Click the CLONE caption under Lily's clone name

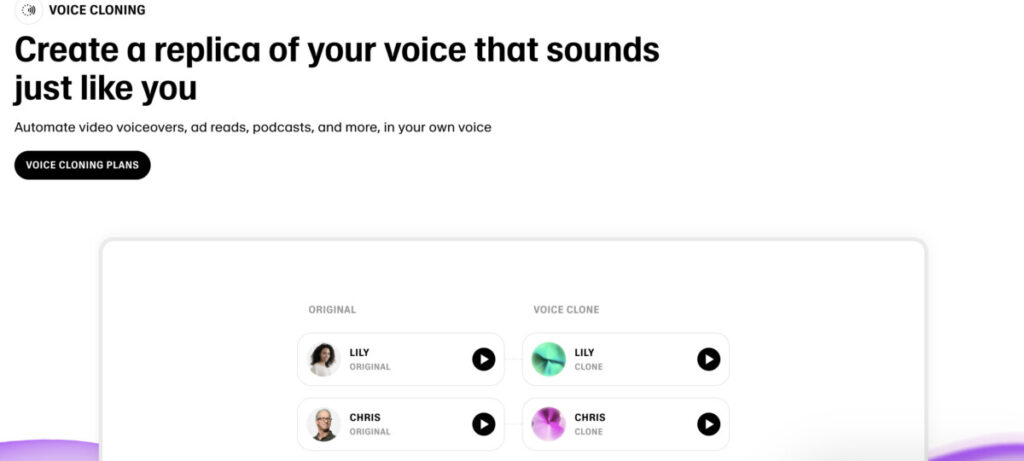[x=588, y=367]
